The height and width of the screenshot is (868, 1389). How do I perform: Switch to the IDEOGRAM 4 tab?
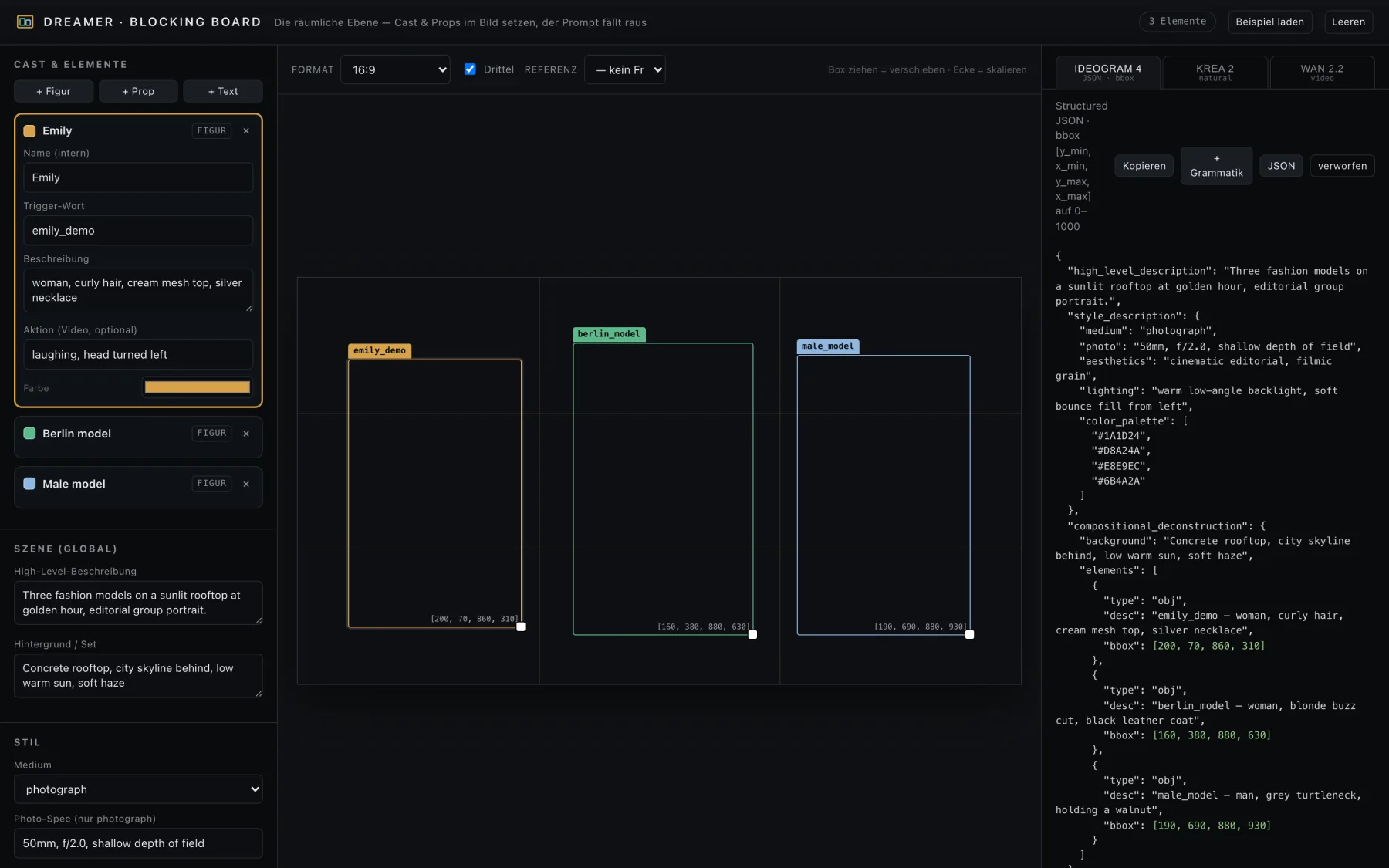pyautogui.click(x=1108, y=72)
